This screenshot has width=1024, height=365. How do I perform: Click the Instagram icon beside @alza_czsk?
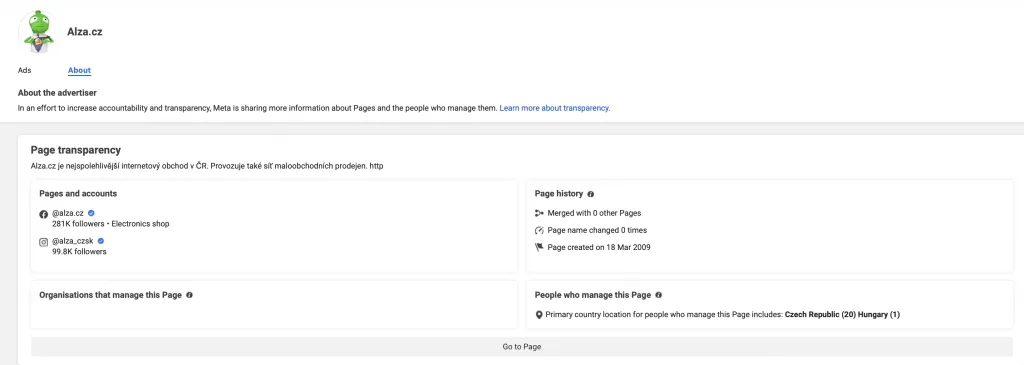[x=44, y=242]
